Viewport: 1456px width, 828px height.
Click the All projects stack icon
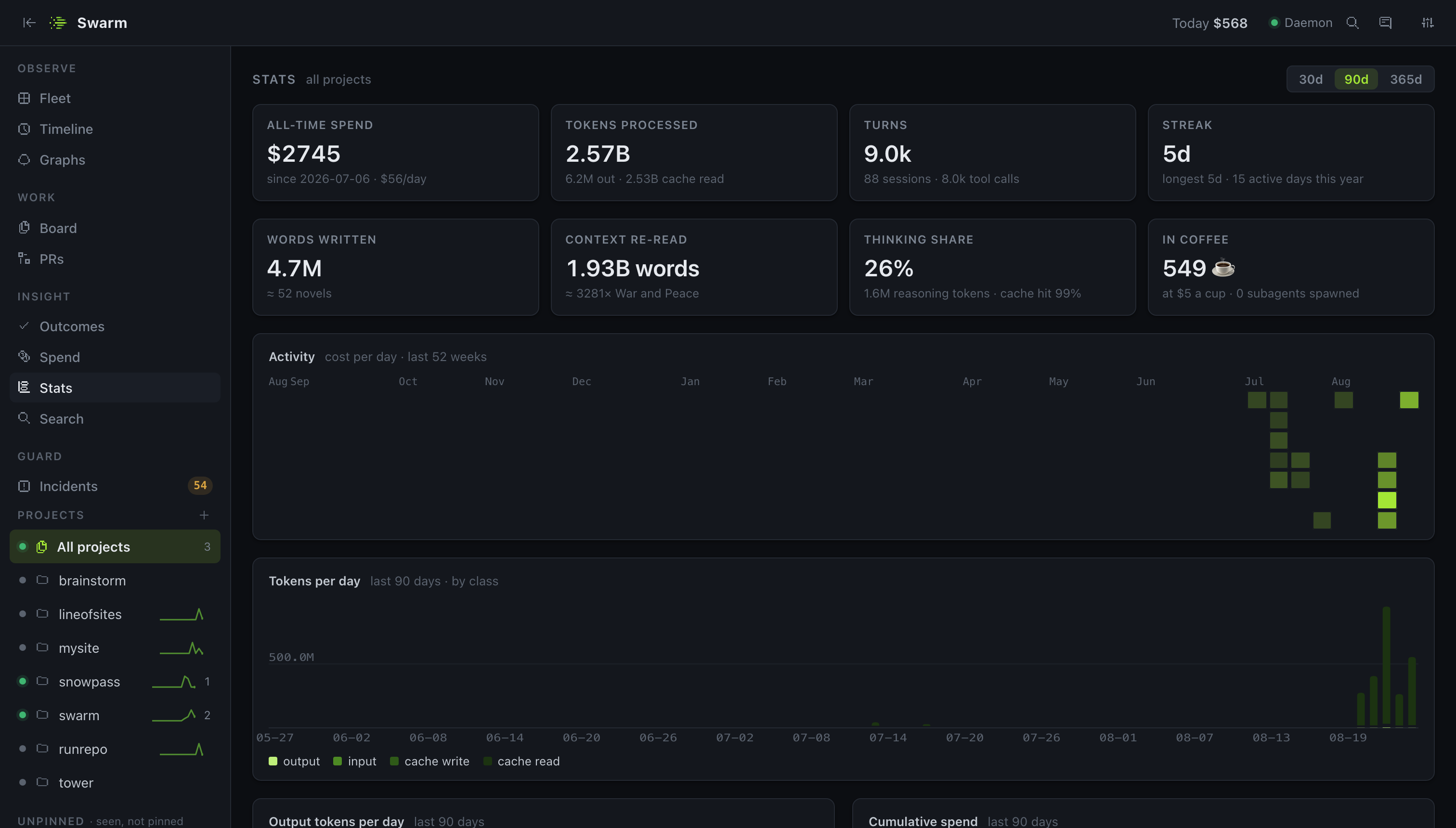coord(41,547)
